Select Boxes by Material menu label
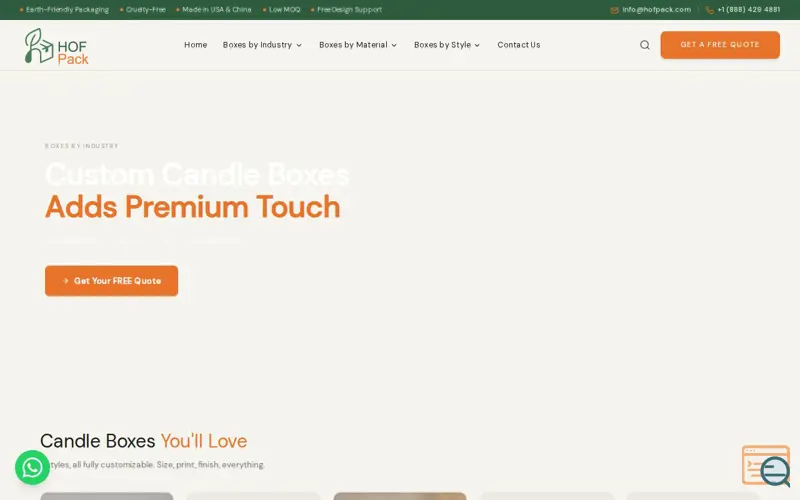This screenshot has height=500, width=800. (x=353, y=45)
